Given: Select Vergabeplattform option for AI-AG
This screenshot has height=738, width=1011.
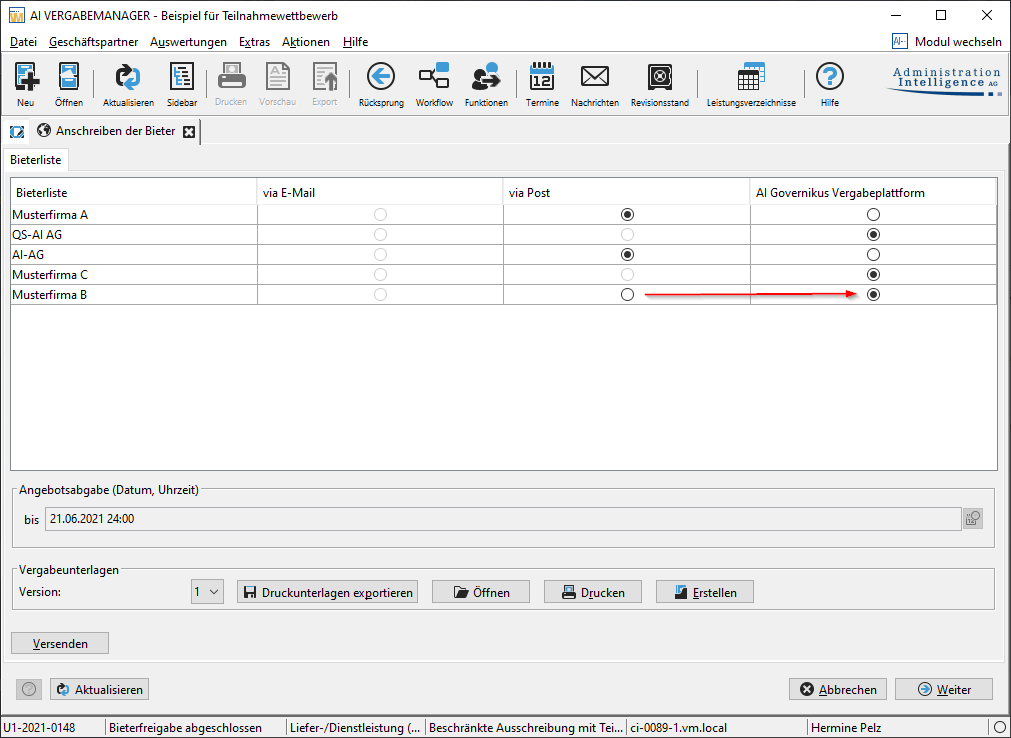Looking at the screenshot, I should pyautogui.click(x=873, y=254).
